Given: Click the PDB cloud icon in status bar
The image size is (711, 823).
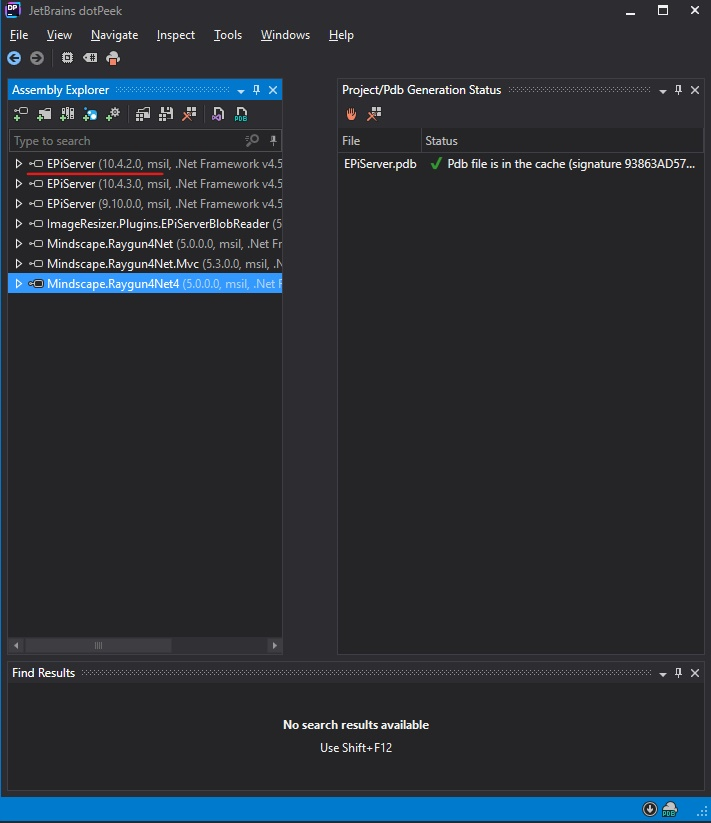Looking at the screenshot, I should pos(670,809).
